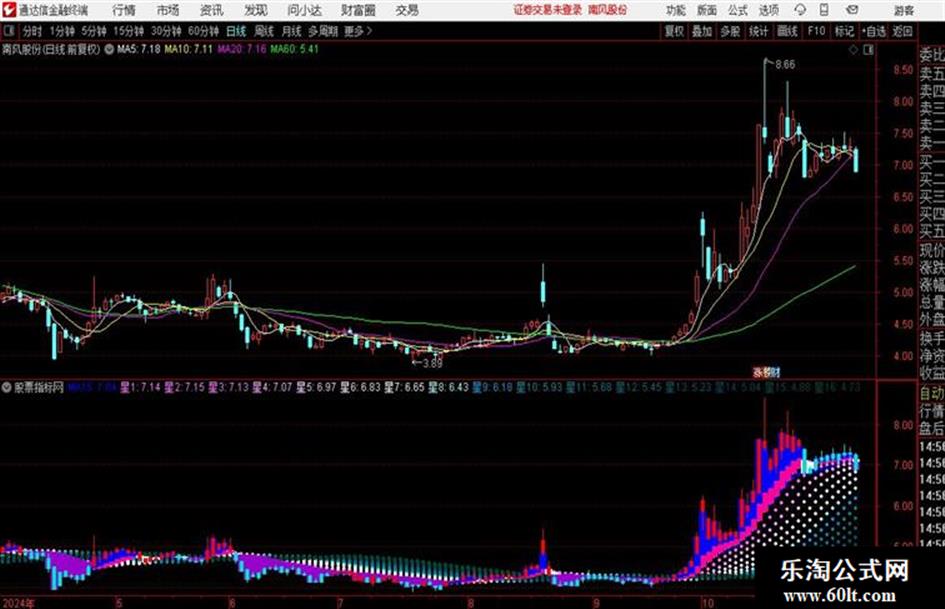Click the 星1: 7.14 indicator value
Screen dimensions: 945x609
pos(140,387)
